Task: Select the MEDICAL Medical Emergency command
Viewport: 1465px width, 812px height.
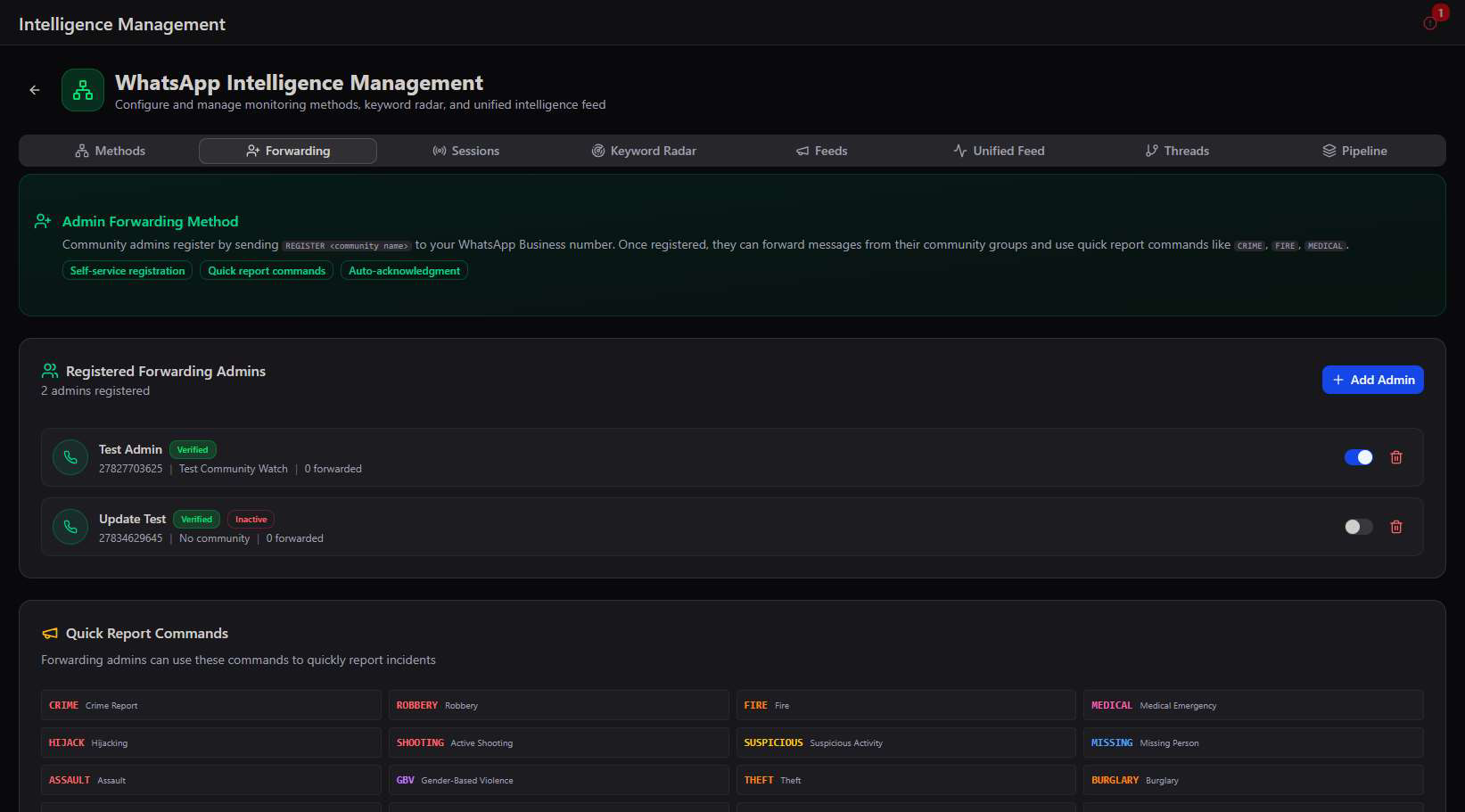Action: pos(1254,705)
